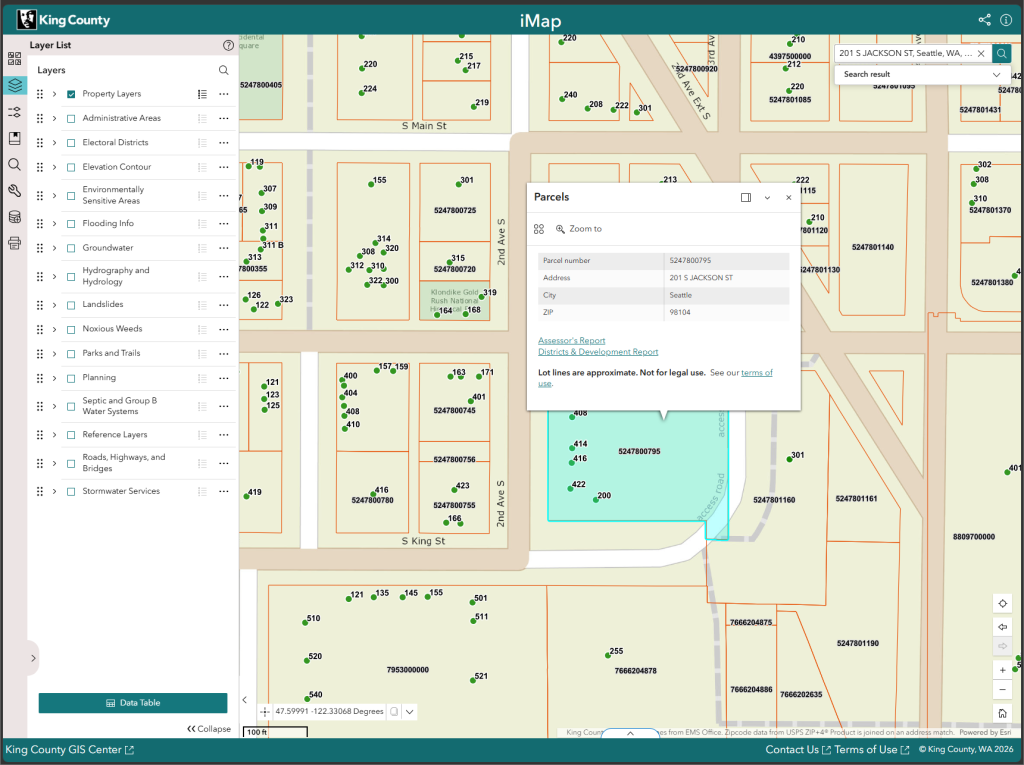Viewport: 1024px width, 765px height.
Task: Zoom out on the map
Action: click(1002, 689)
